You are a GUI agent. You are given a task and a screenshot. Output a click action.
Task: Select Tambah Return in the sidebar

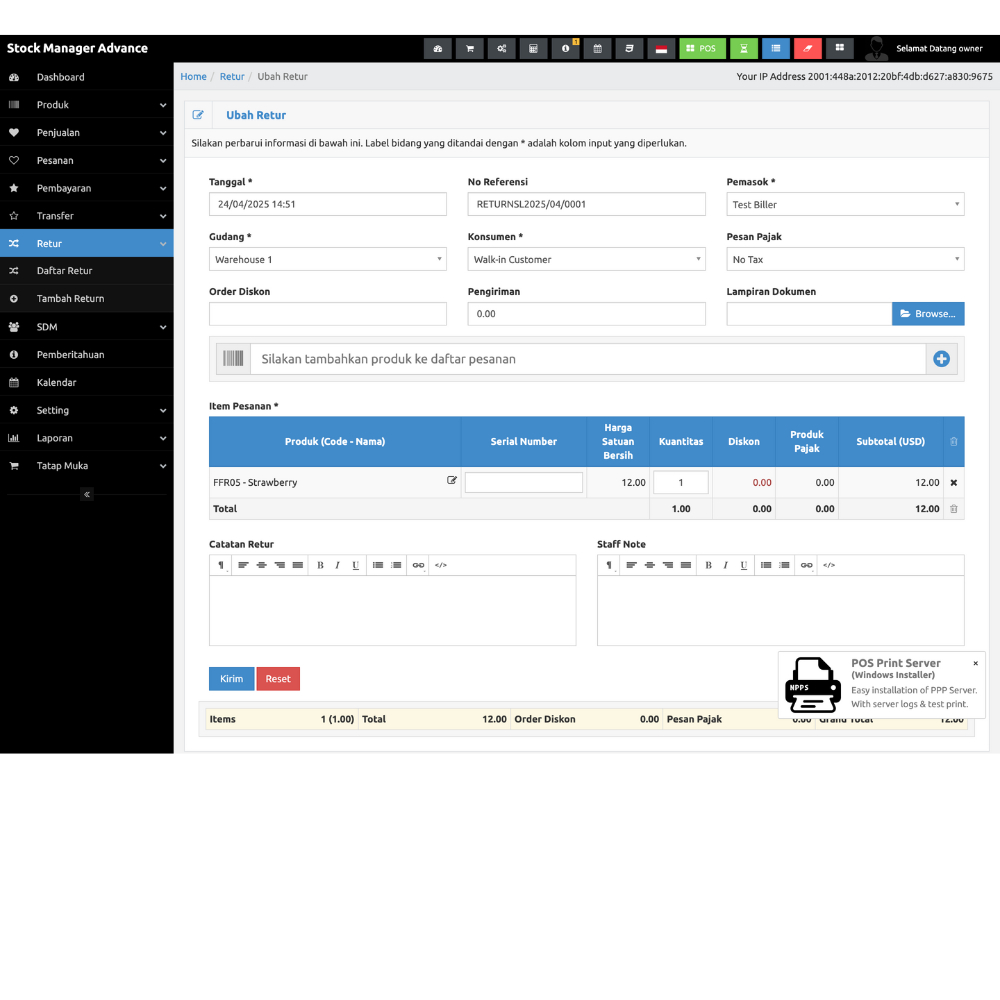click(x=70, y=298)
